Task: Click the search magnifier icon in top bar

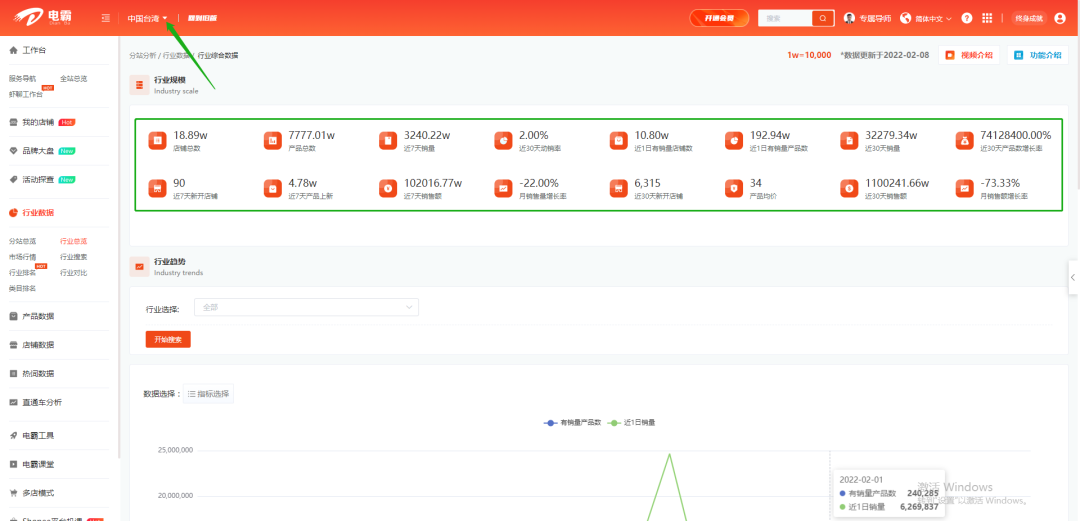Action: pos(822,18)
